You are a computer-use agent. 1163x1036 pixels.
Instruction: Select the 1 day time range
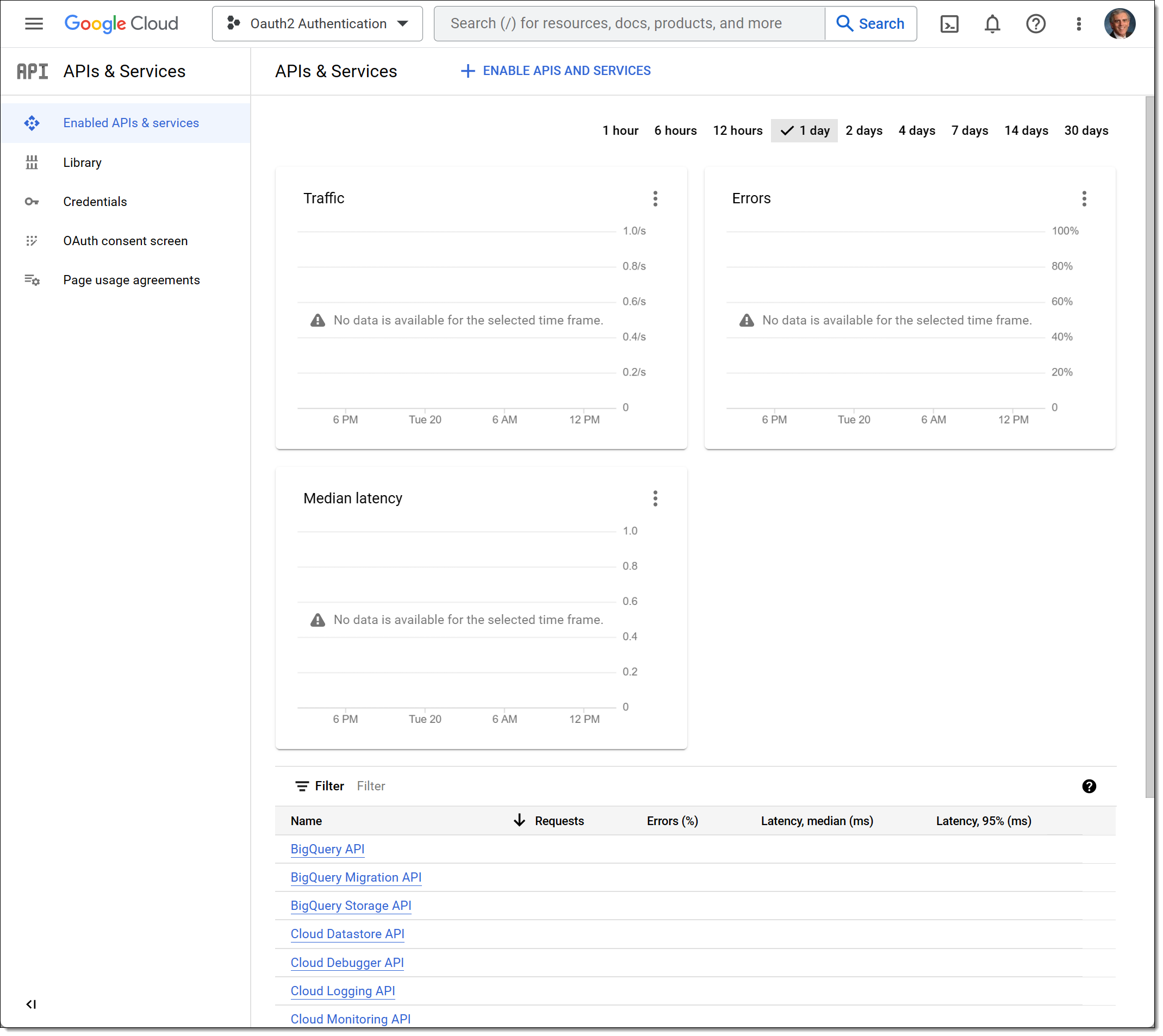pyautogui.click(x=804, y=130)
